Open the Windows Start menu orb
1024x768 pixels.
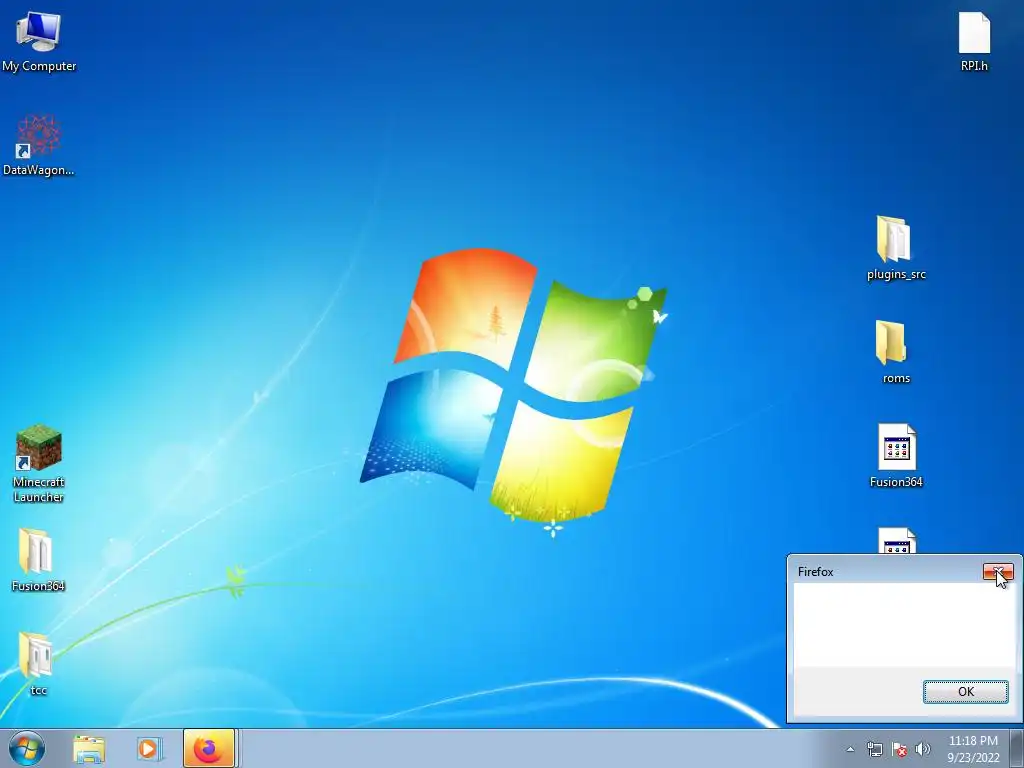click(27, 748)
